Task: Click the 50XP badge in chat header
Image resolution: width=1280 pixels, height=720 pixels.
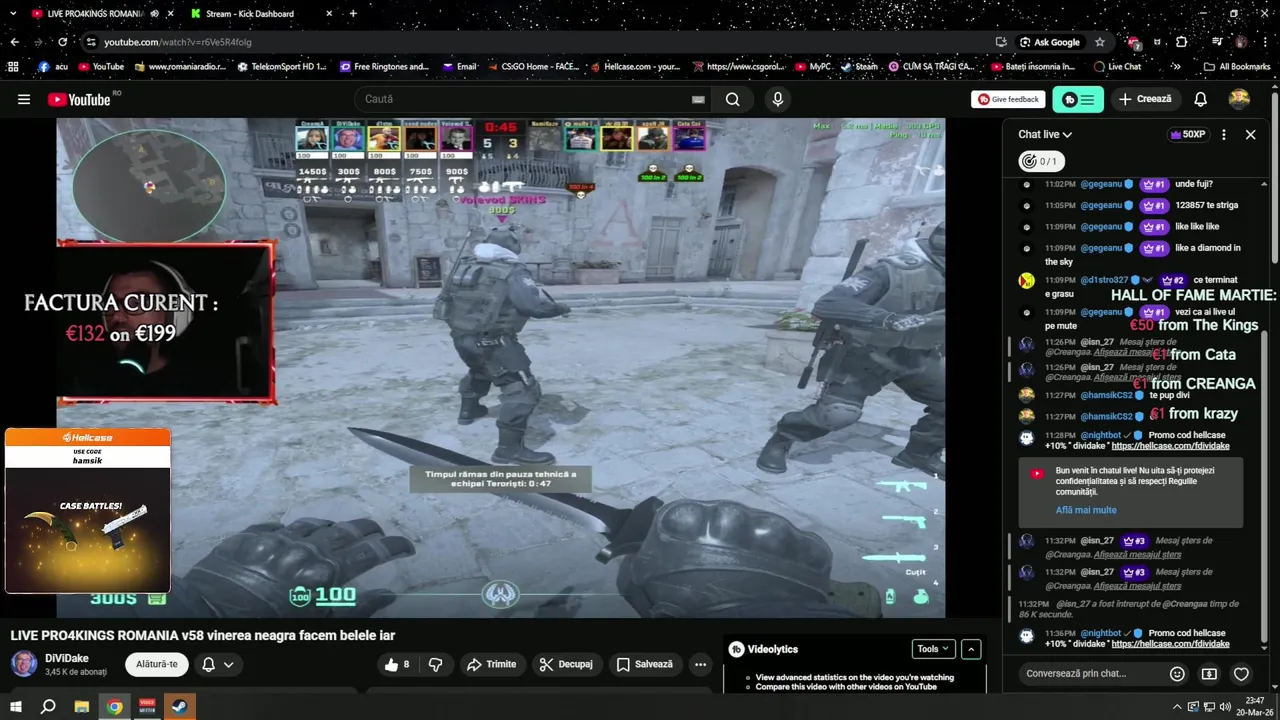Action: [1187, 134]
